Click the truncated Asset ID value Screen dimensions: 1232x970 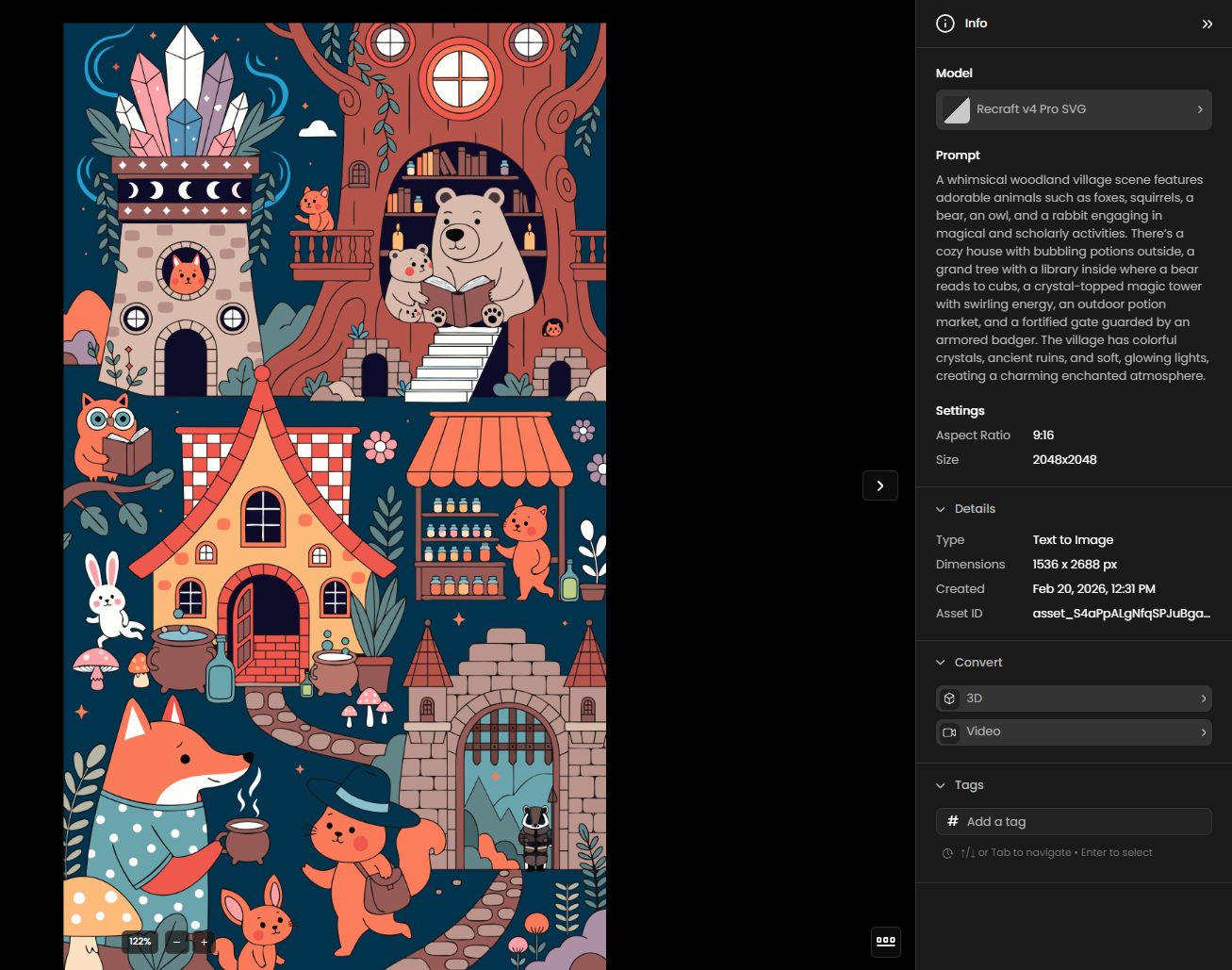pos(1121,614)
